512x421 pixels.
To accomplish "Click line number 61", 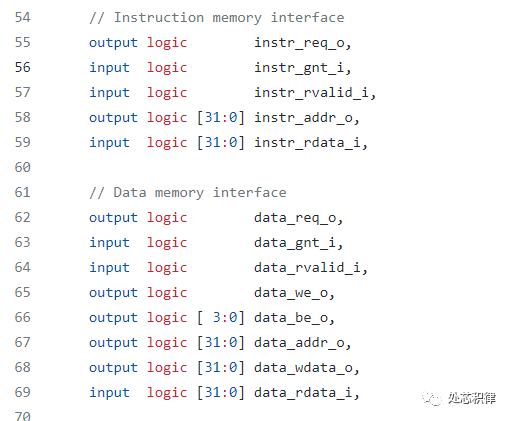I will pyautogui.click(x=22, y=192).
